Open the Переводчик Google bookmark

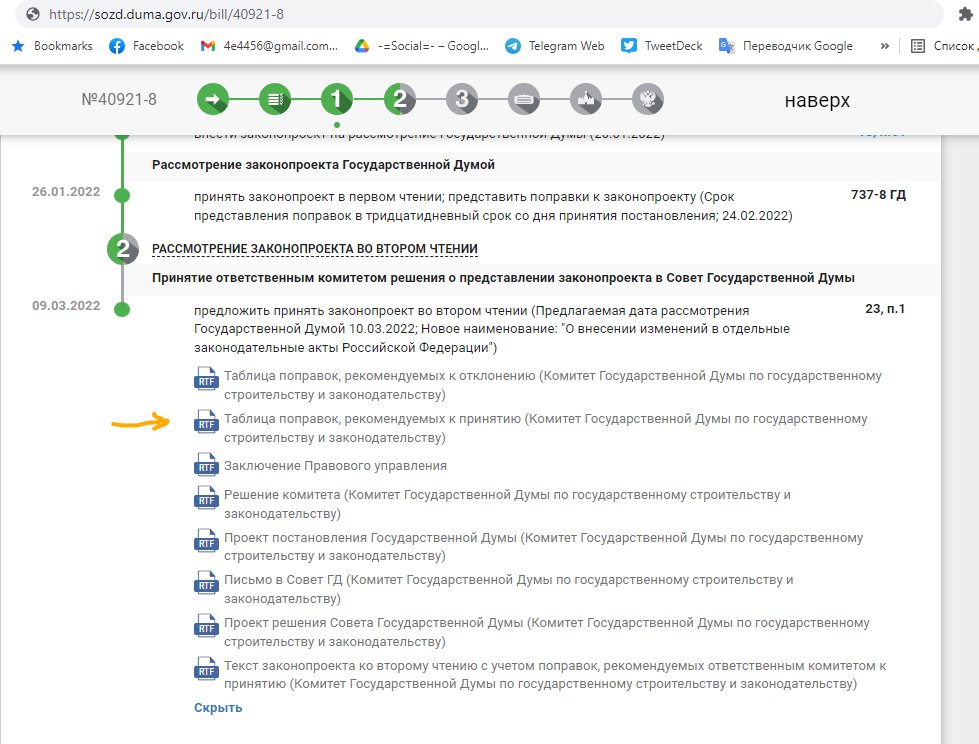coord(785,46)
